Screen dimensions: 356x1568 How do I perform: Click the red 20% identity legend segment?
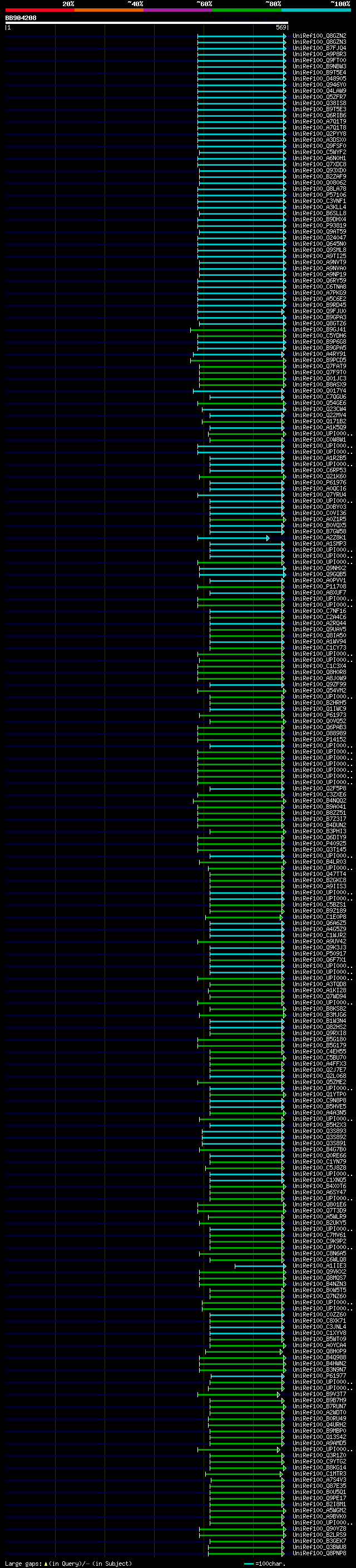tap(39, 11)
